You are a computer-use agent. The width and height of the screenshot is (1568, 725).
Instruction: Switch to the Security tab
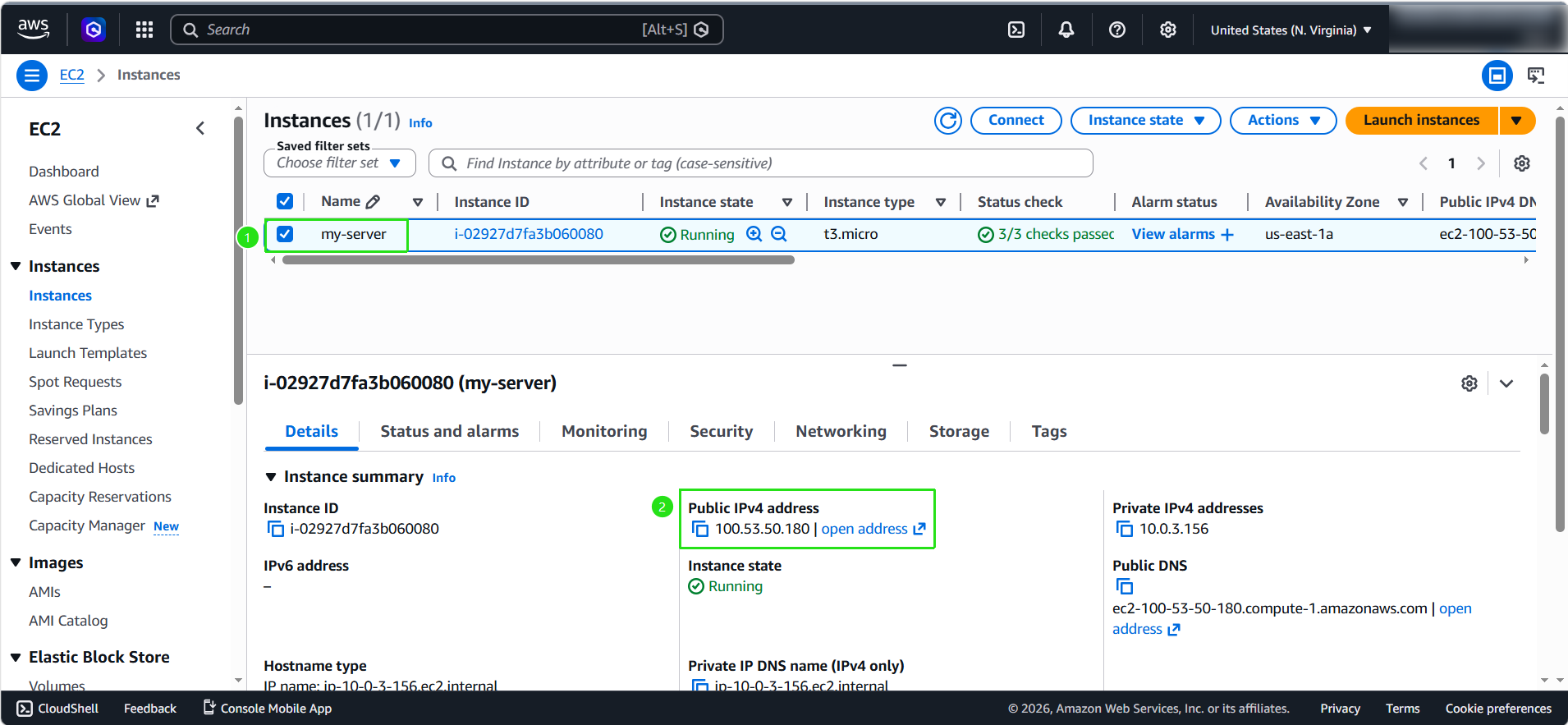[722, 432]
